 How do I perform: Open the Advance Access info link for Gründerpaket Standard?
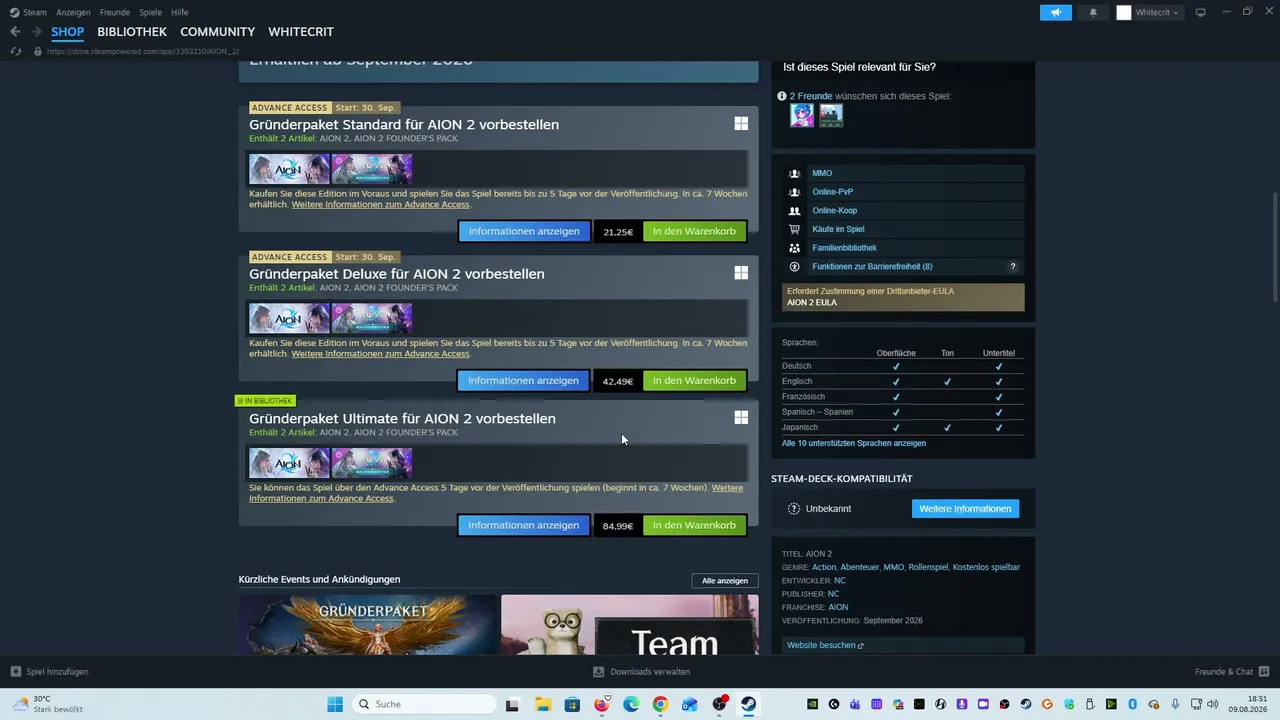pos(380,204)
